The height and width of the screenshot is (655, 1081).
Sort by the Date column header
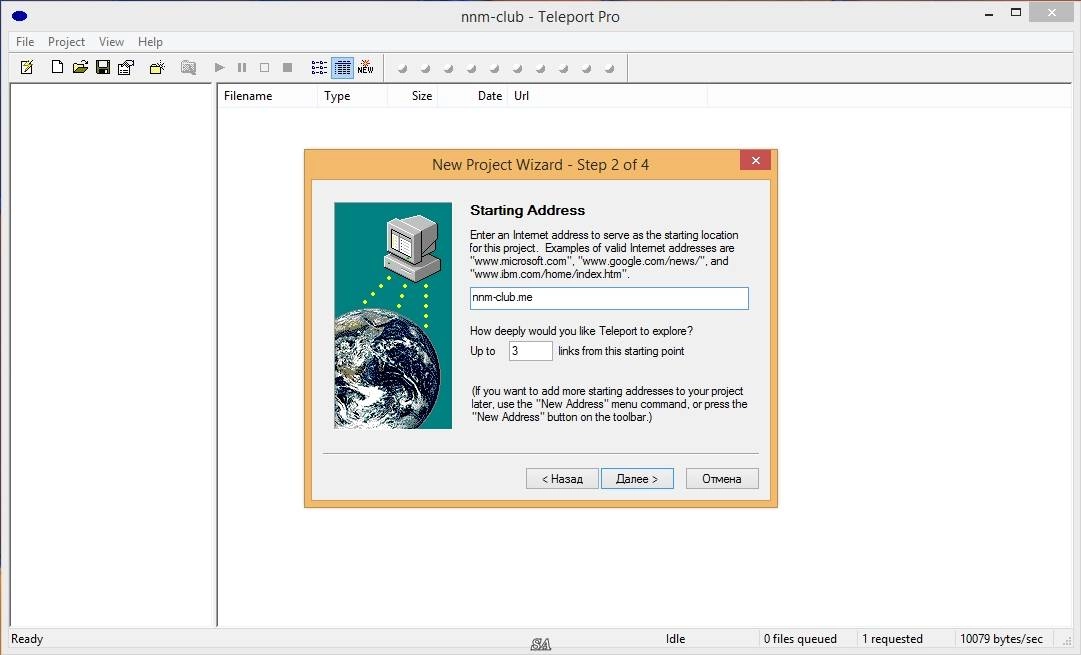point(472,96)
